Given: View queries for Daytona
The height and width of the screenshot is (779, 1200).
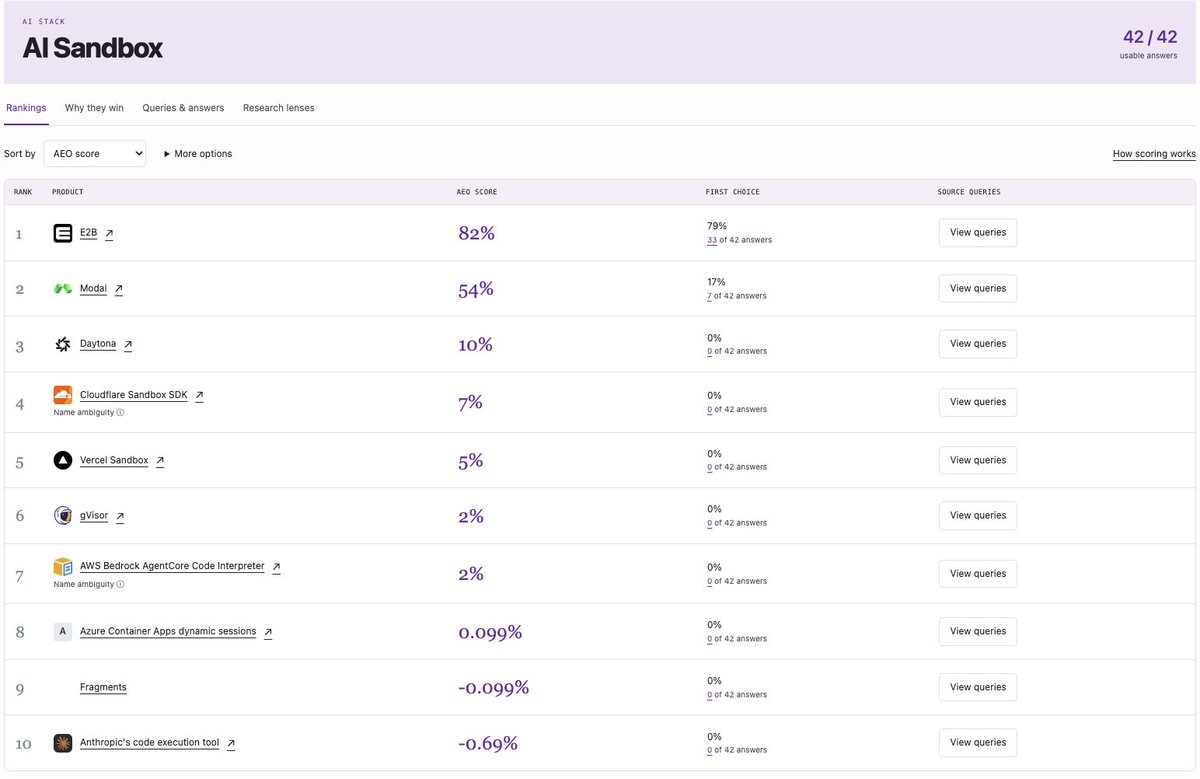Looking at the screenshot, I should tap(978, 343).
